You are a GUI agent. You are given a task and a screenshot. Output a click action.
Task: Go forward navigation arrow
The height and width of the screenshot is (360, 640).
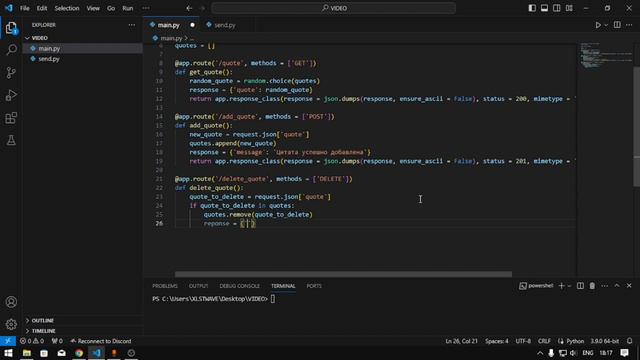click(x=202, y=8)
